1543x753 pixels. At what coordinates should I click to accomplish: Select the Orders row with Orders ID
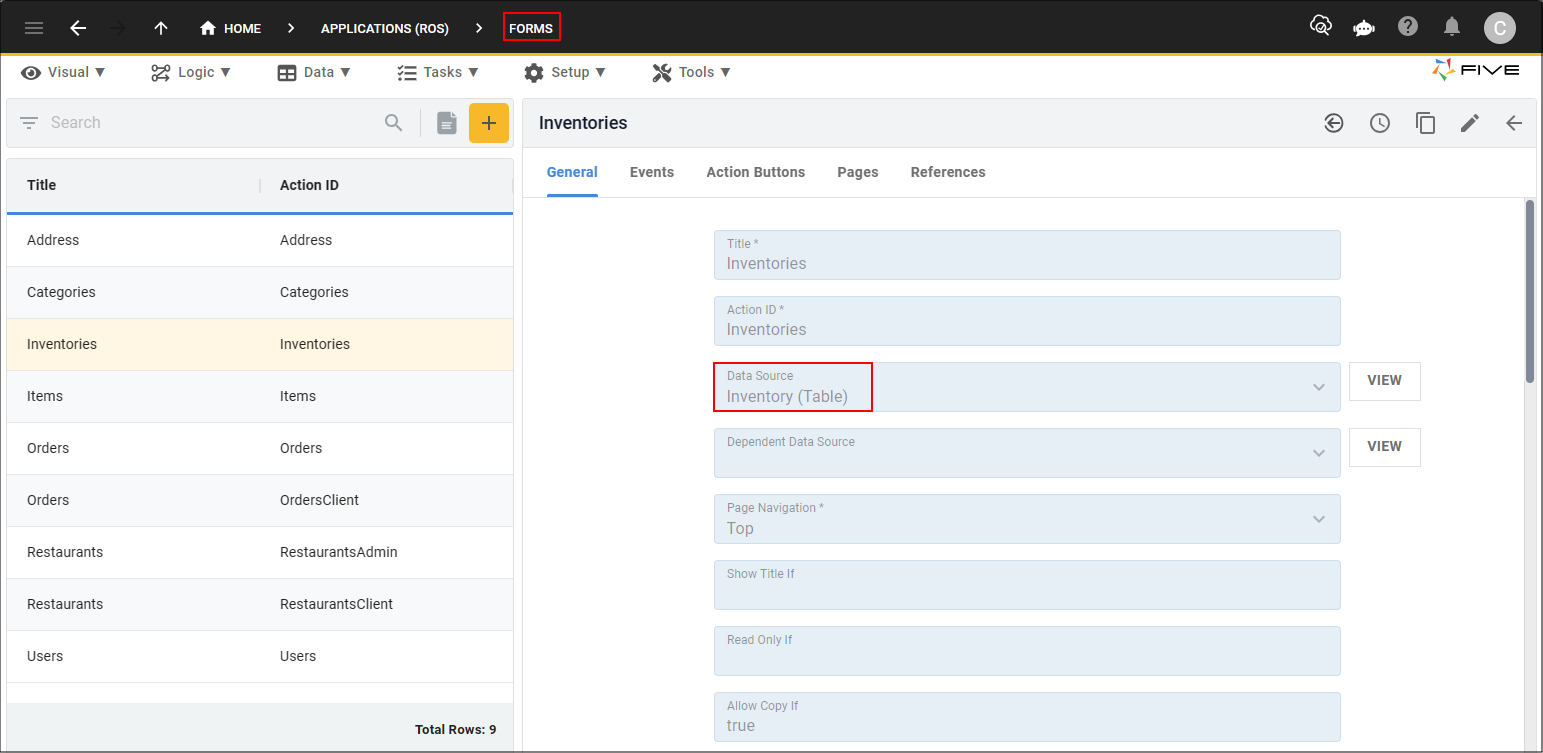tap(260, 448)
